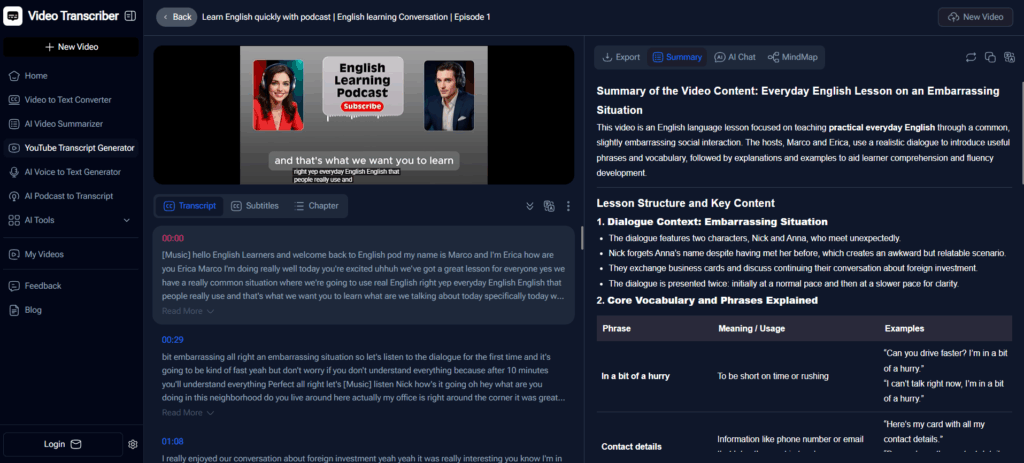Viewport: 1024px width, 463px height.
Task: Click the Video Transcriber logo icon
Action: coord(12,16)
